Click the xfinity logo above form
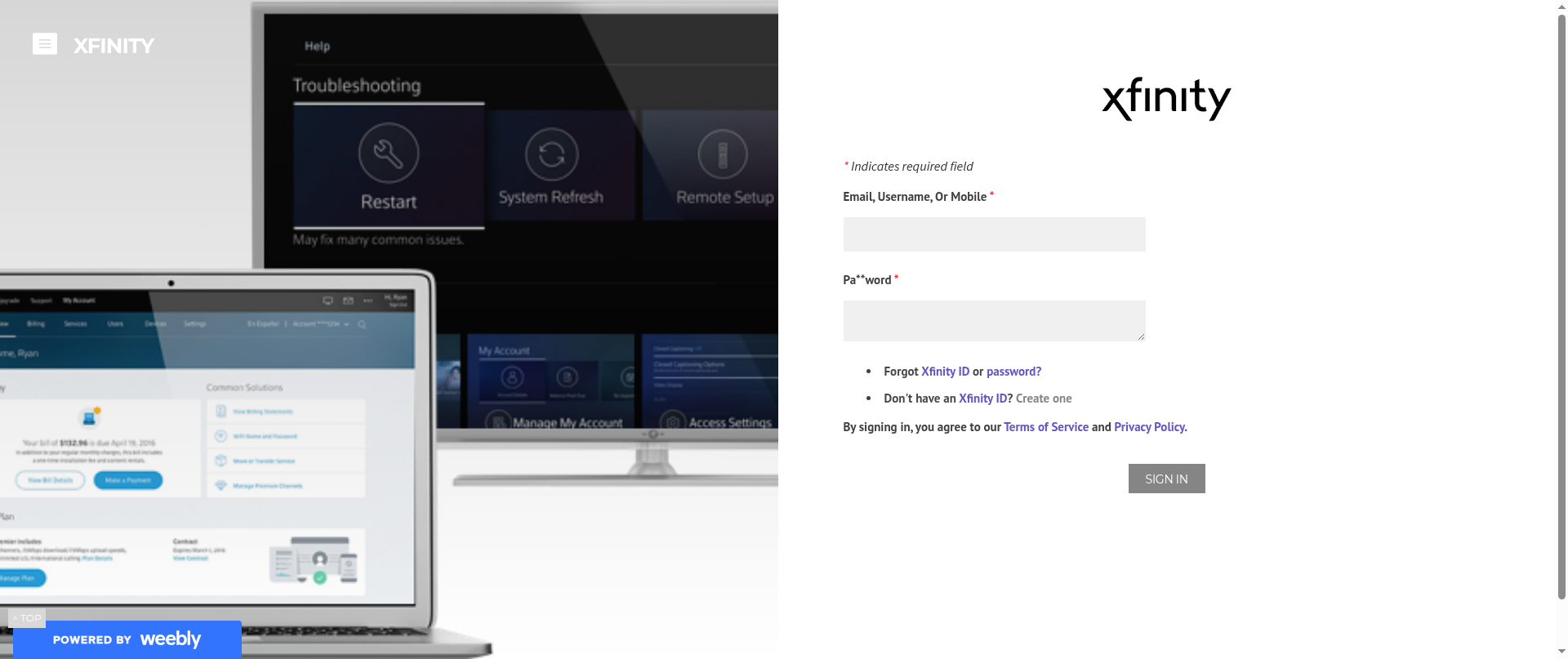This screenshot has height=659, width=1568. click(1166, 99)
